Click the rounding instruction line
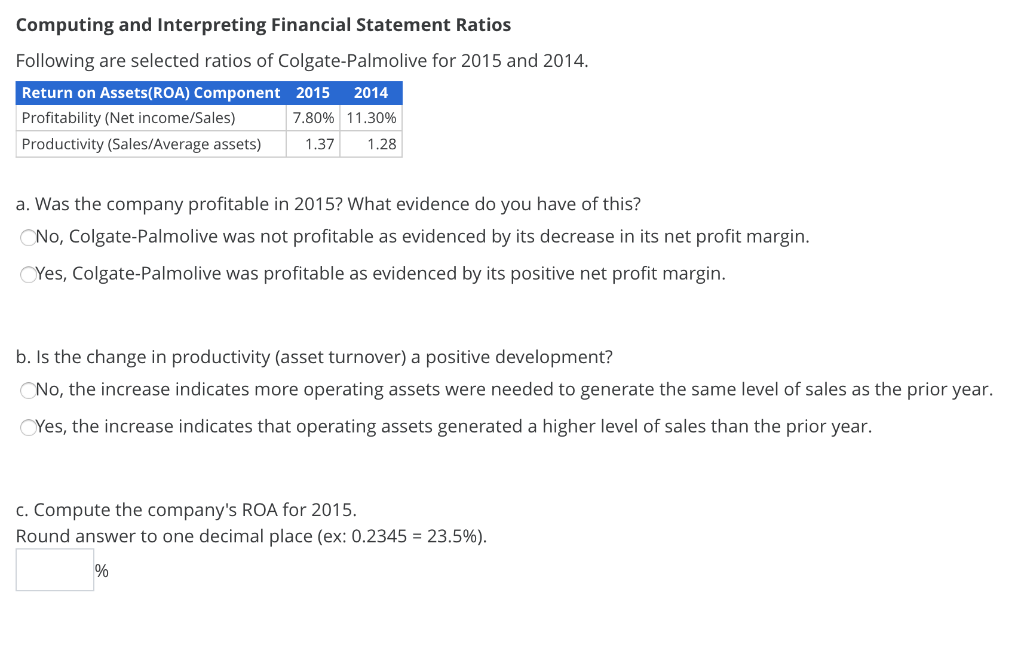The image size is (1024, 663). [x=251, y=536]
